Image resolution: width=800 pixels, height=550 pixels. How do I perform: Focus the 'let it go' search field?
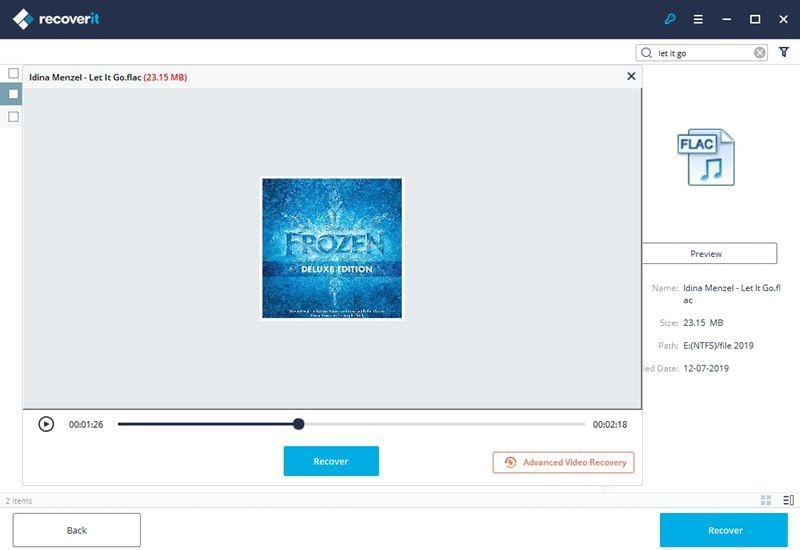pos(704,53)
